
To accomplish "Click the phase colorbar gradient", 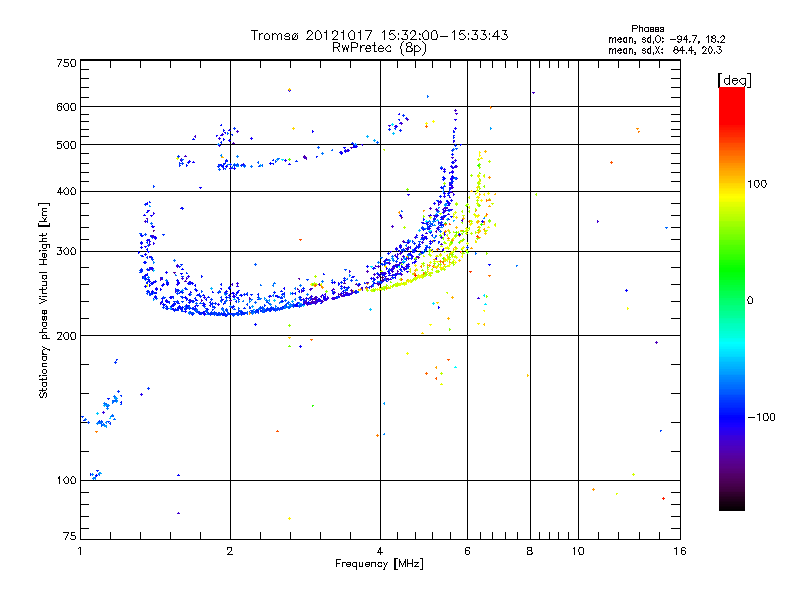I will coord(732,299).
